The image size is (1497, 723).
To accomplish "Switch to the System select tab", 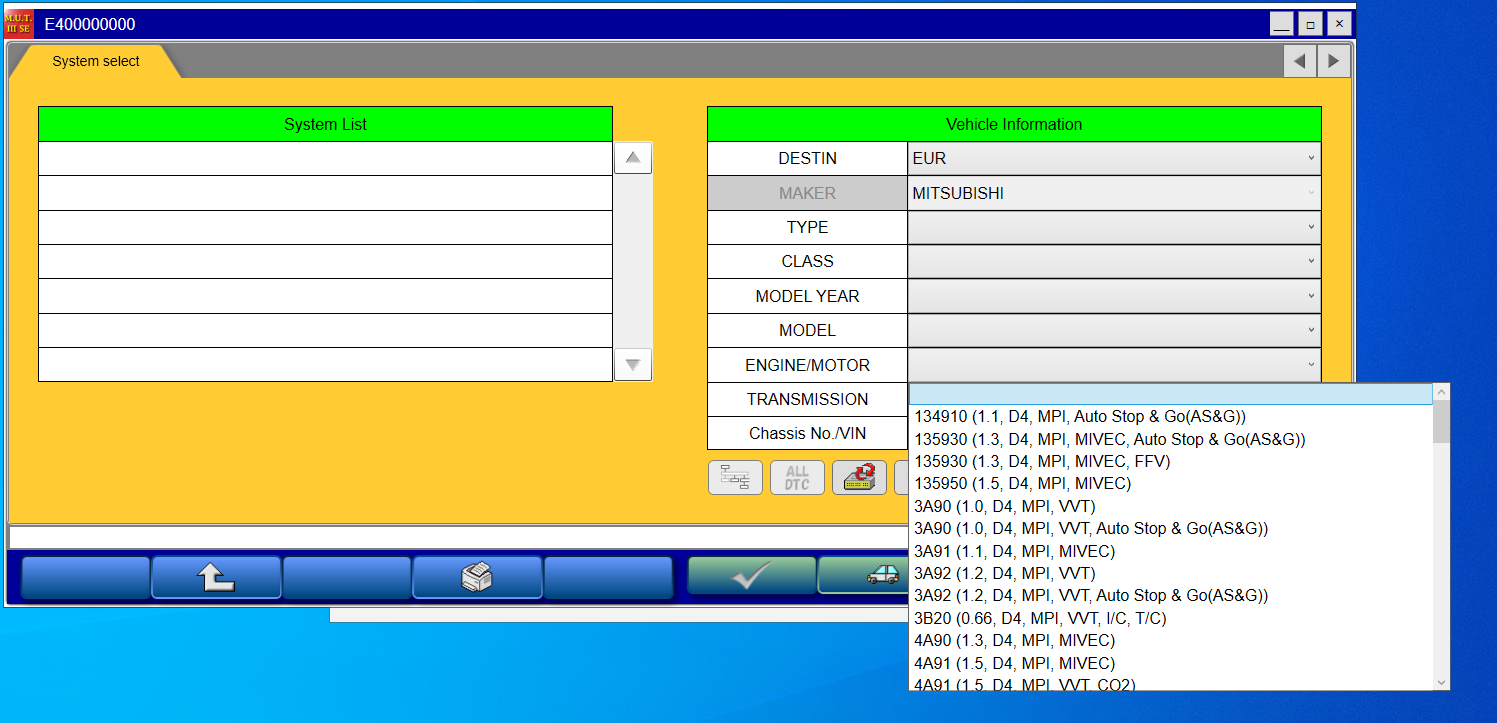I will (94, 60).
